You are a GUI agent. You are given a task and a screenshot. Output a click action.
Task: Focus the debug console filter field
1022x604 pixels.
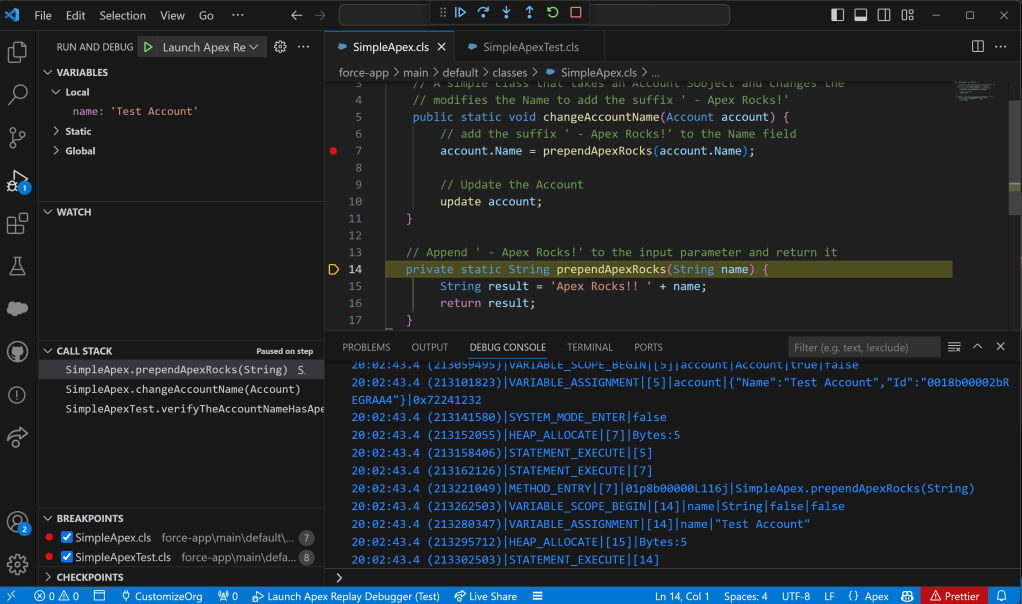click(x=863, y=347)
